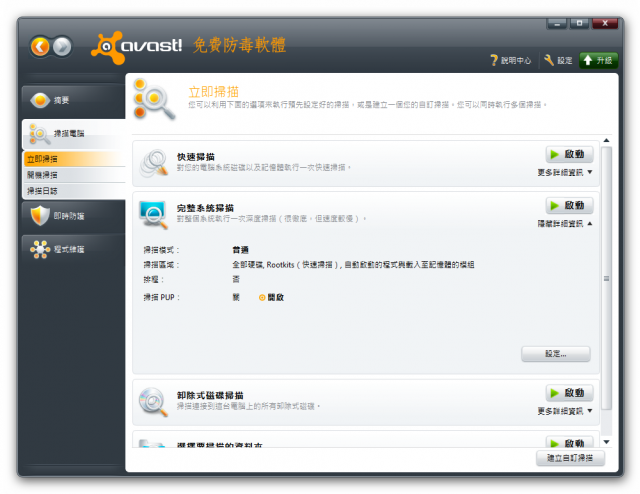640x494 pixels.
Task: Click the 掃描 PUP label
Action: [x=161, y=298]
